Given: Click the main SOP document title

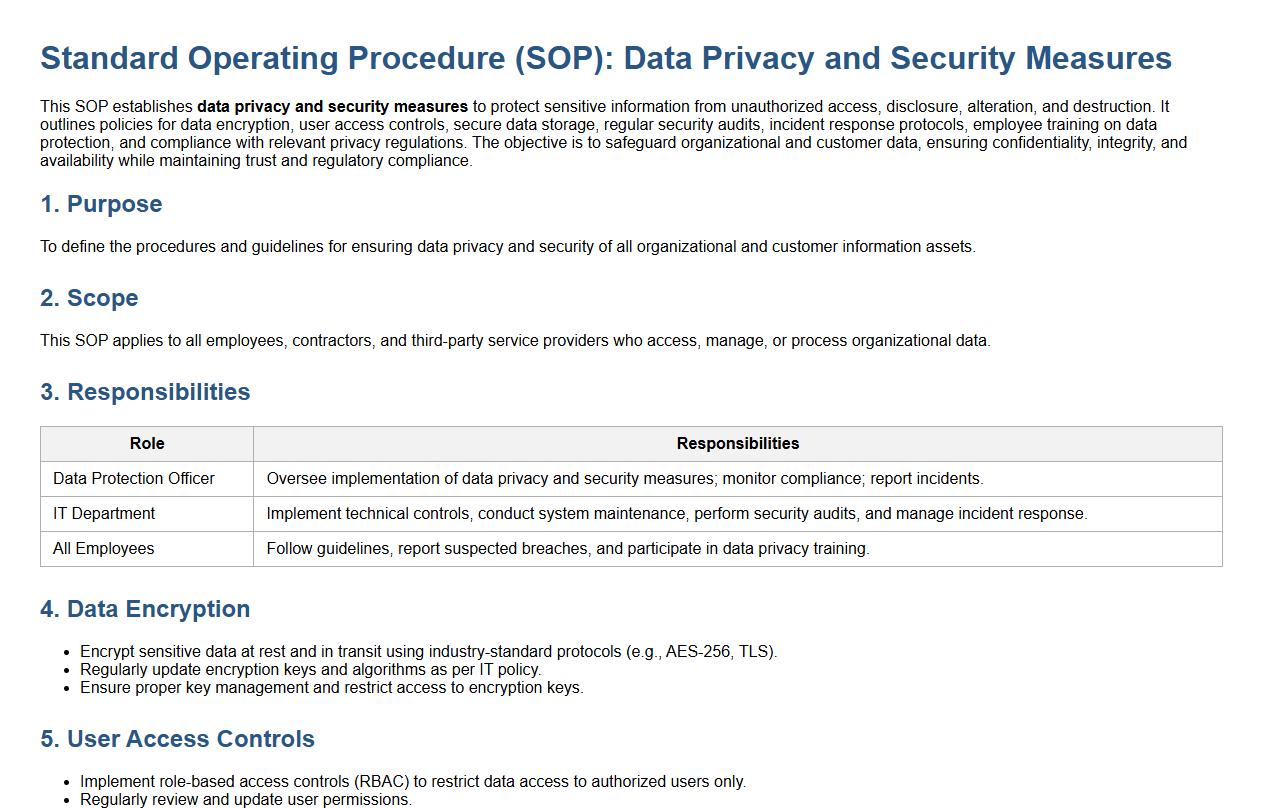Looking at the screenshot, I should pos(605,58).
